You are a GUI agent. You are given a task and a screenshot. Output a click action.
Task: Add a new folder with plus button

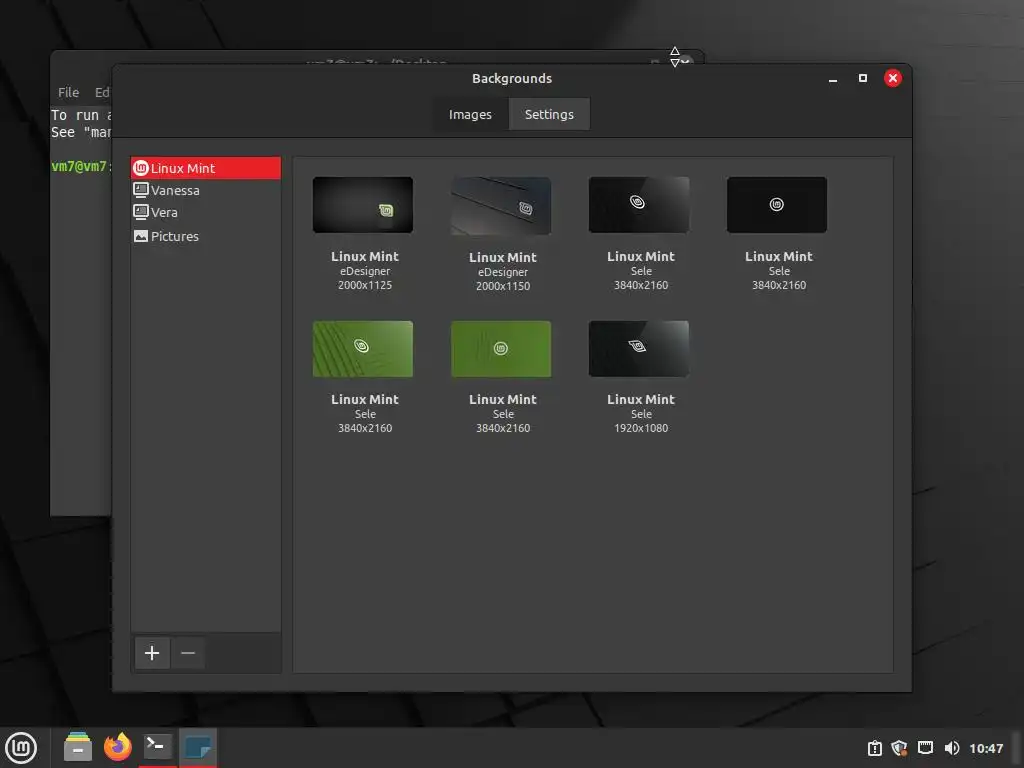[152, 652]
